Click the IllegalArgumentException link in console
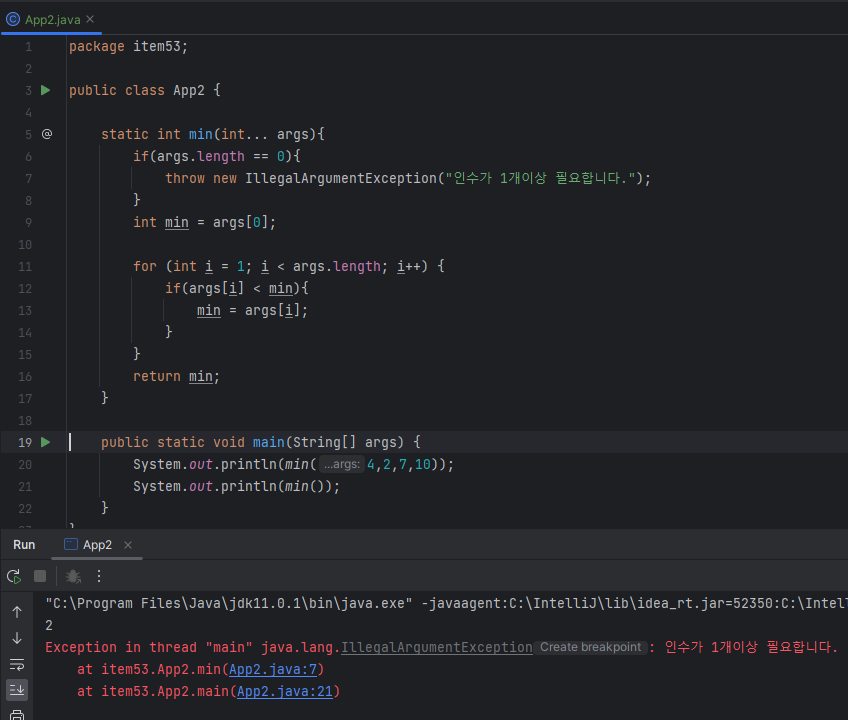 pos(437,648)
